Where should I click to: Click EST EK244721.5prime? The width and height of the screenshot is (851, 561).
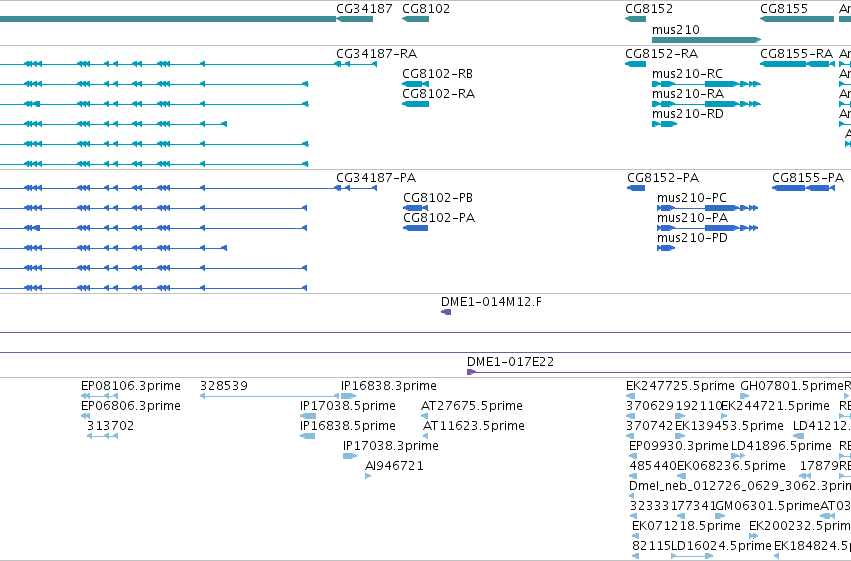[x=775, y=406]
